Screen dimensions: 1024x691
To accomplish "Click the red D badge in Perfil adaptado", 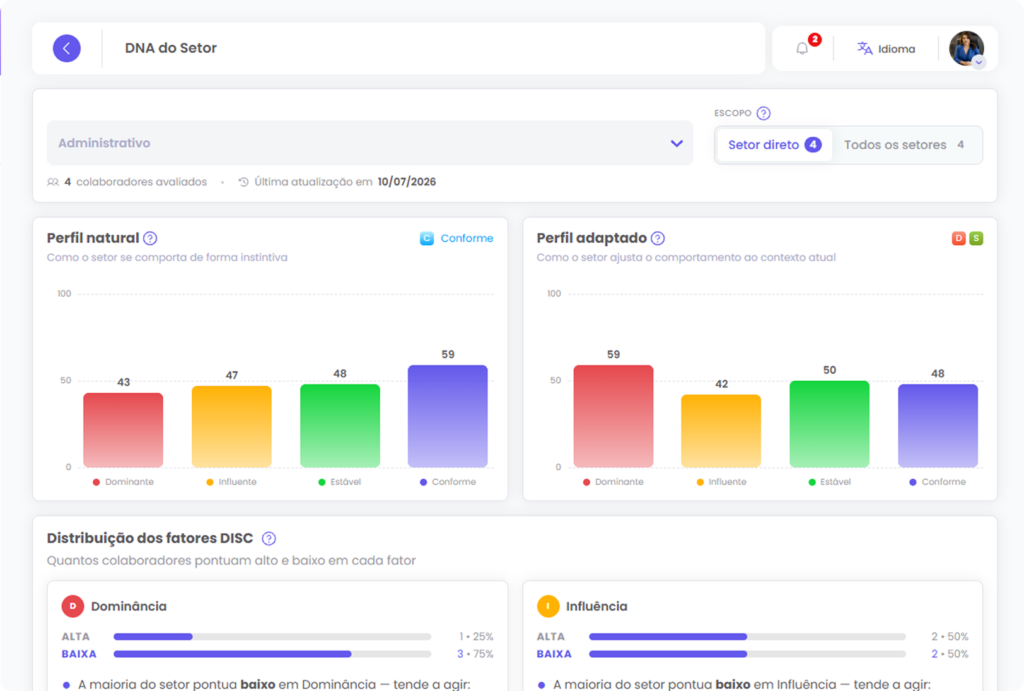I will click(x=959, y=238).
